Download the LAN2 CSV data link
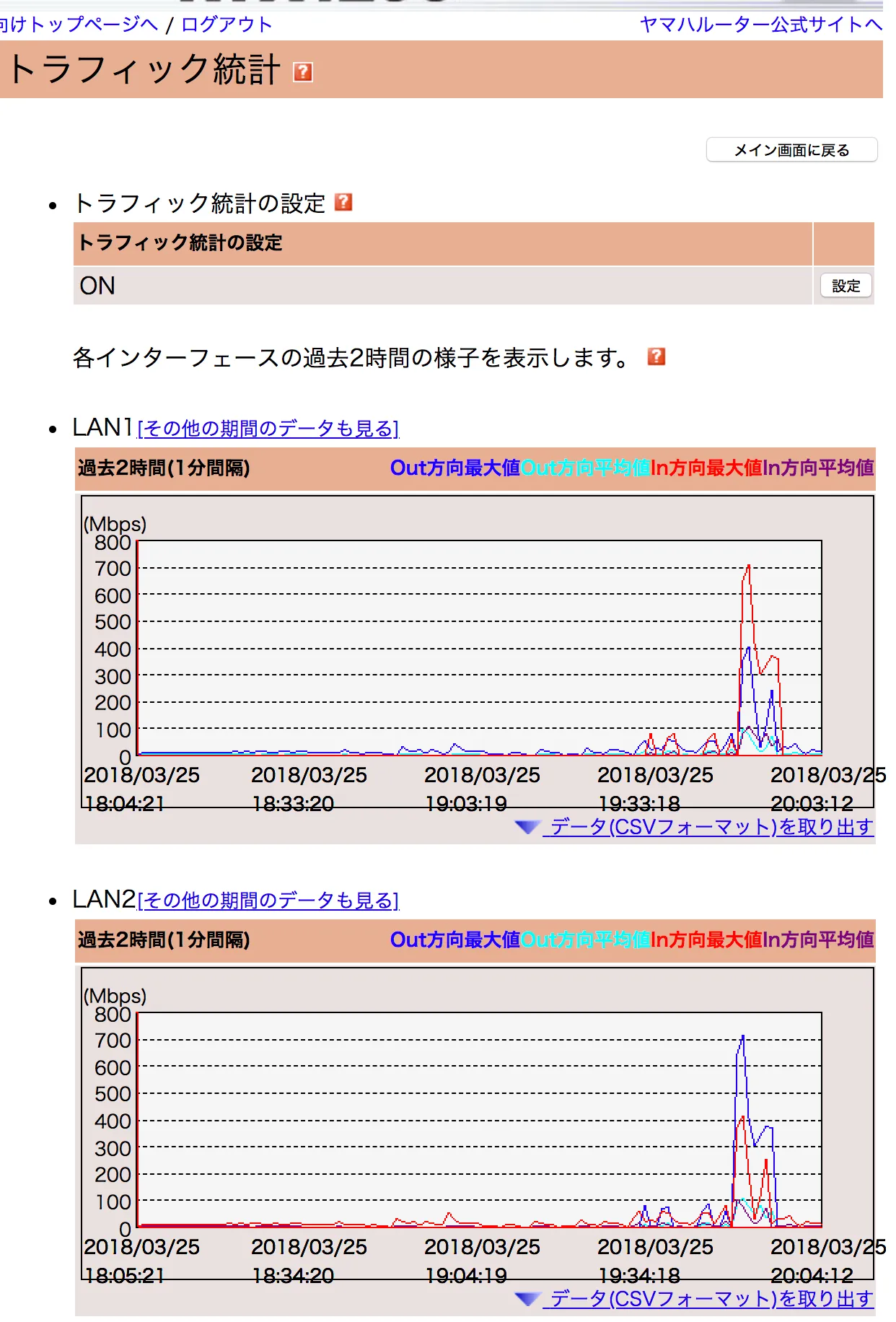This screenshot has width=896, height=1322. 711,1299
